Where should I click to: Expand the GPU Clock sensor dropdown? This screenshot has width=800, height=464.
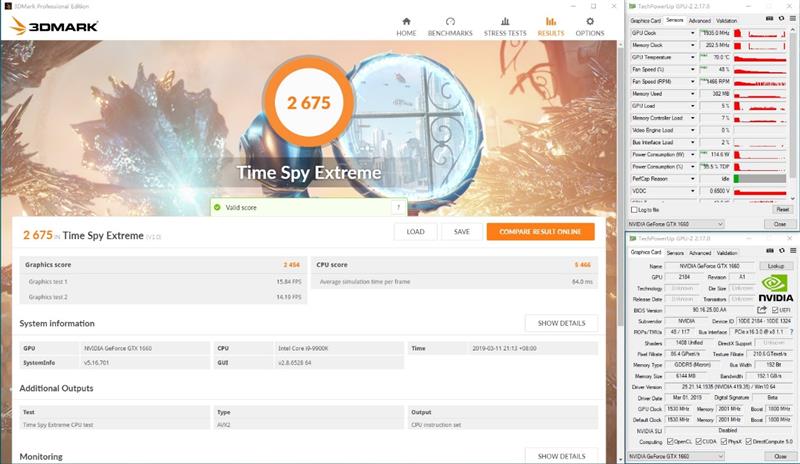692,33
